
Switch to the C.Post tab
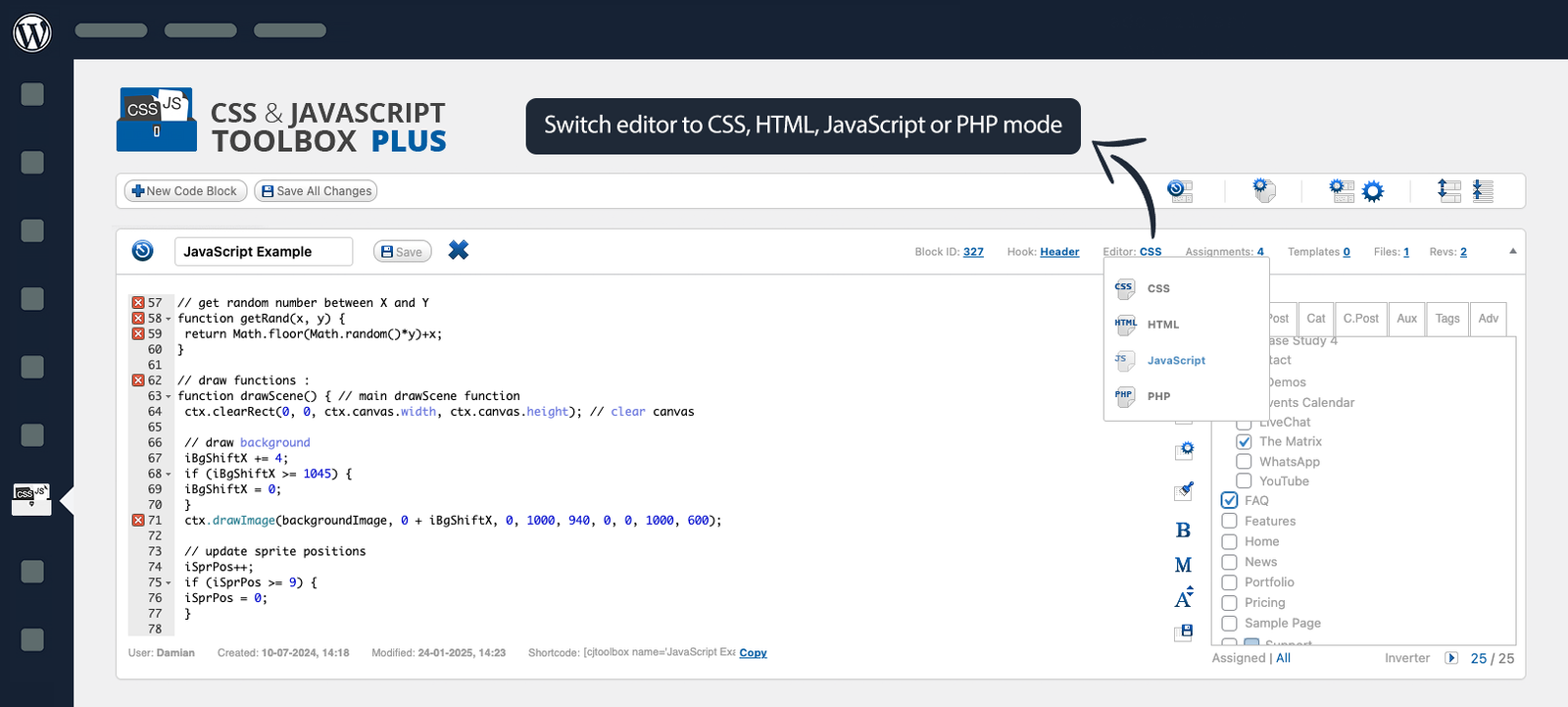[x=1360, y=319]
